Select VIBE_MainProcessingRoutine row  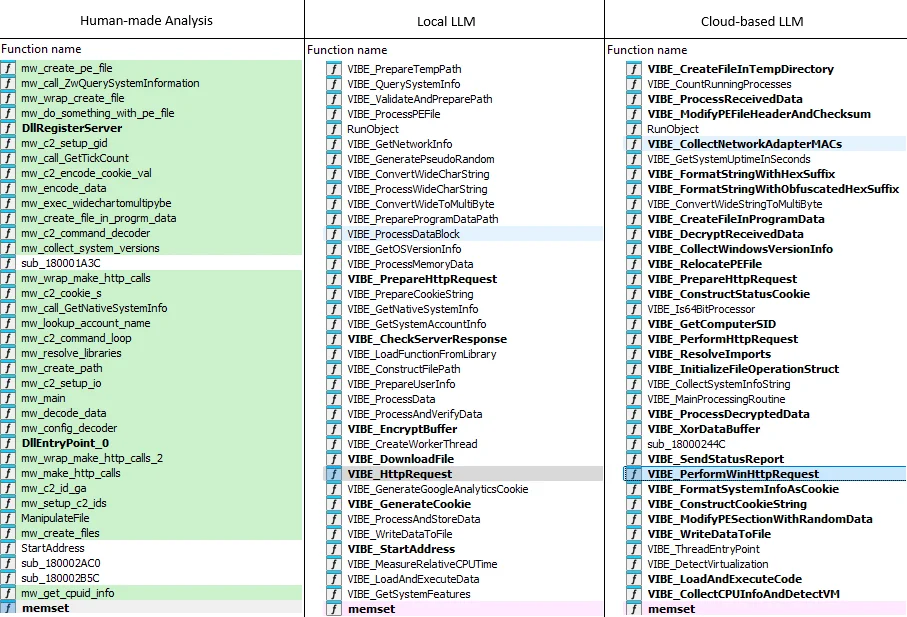point(765,399)
